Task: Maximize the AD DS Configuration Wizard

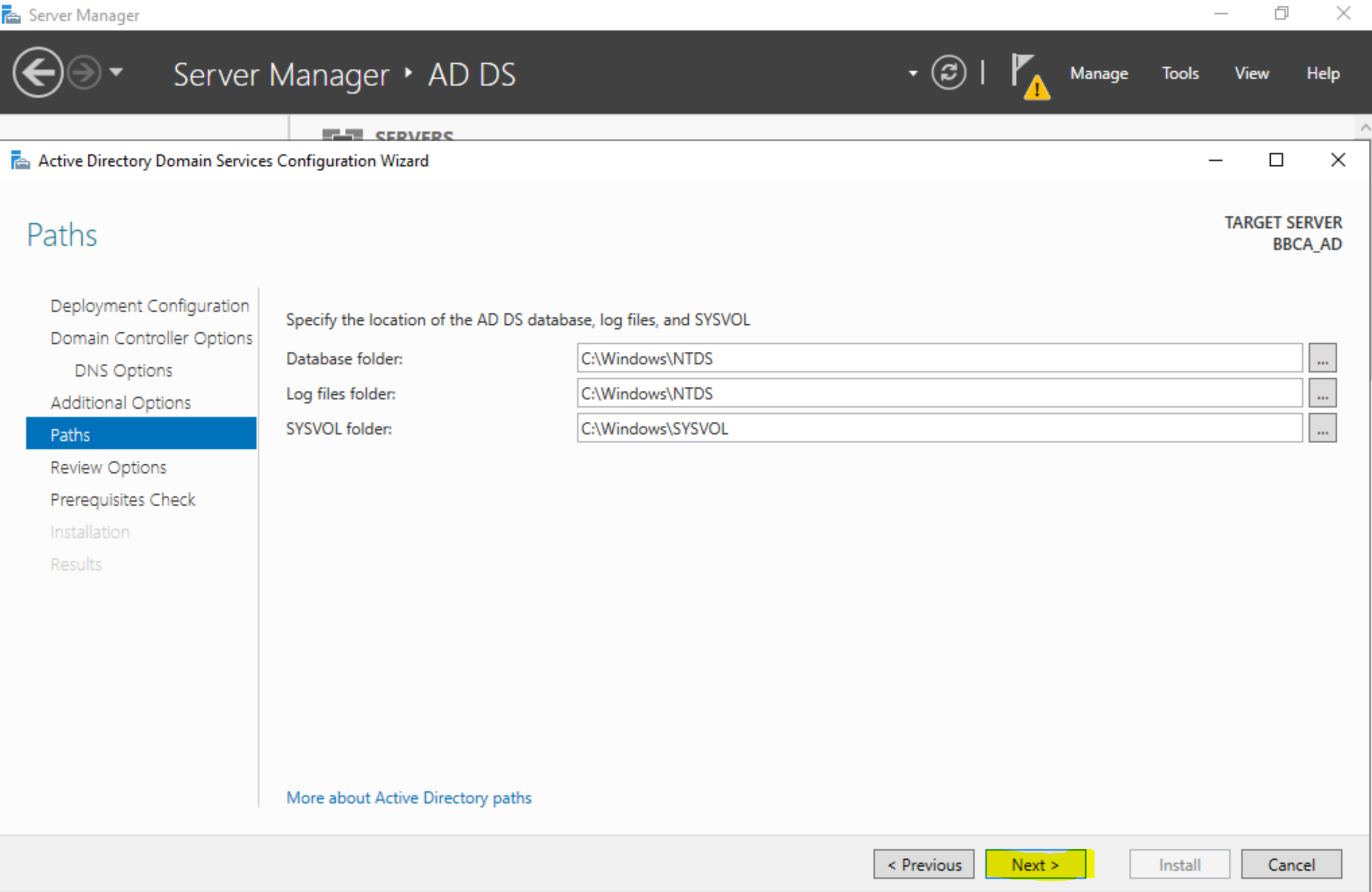Action: tap(1276, 160)
